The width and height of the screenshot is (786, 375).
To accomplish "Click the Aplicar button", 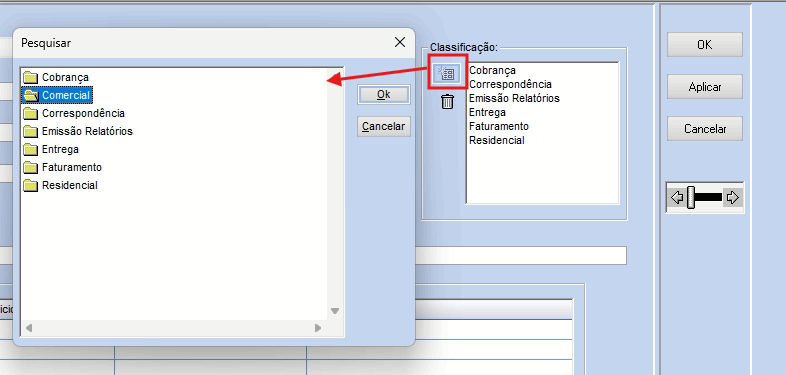I will [704, 87].
